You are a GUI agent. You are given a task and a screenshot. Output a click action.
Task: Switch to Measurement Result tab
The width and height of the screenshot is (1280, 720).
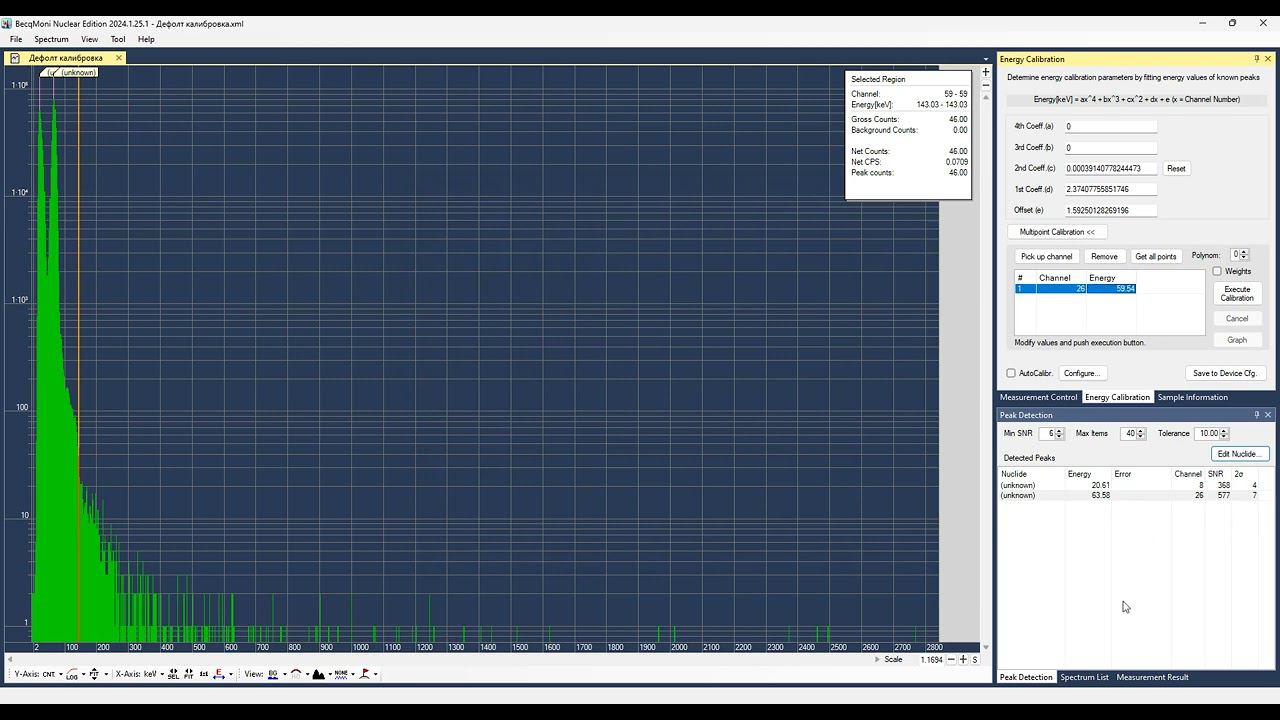1152,677
